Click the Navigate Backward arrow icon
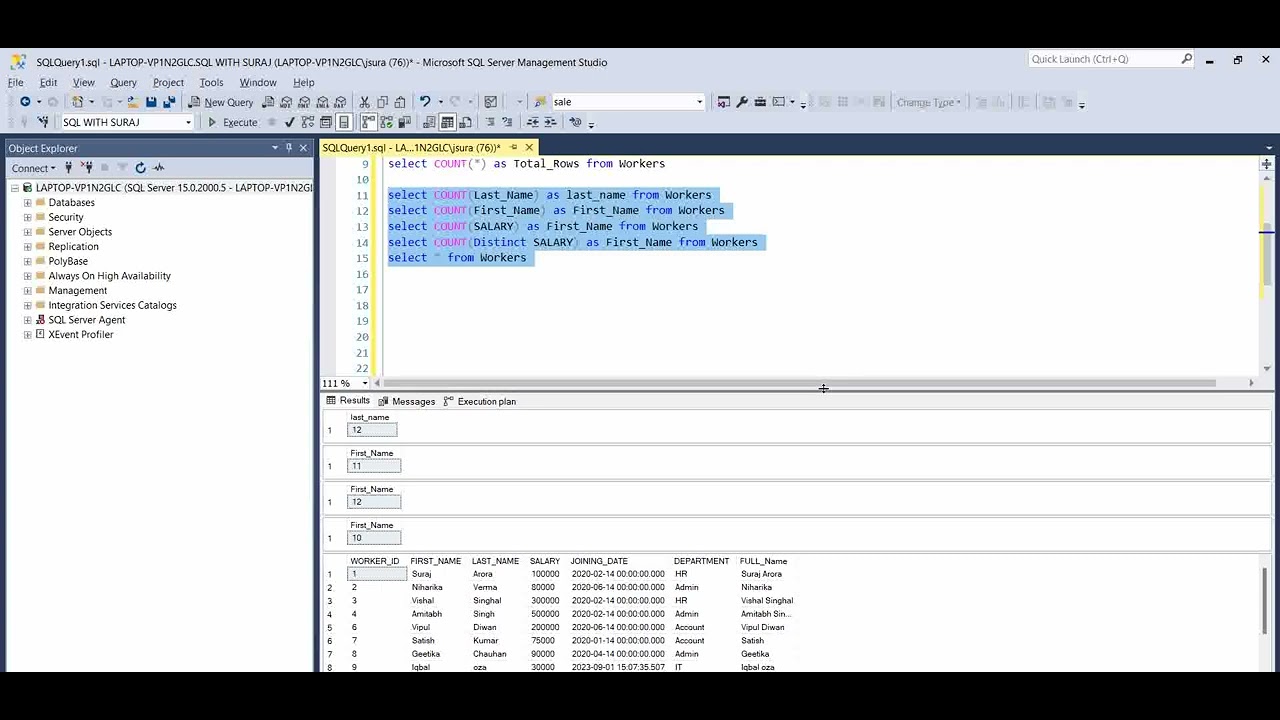 (x=25, y=102)
